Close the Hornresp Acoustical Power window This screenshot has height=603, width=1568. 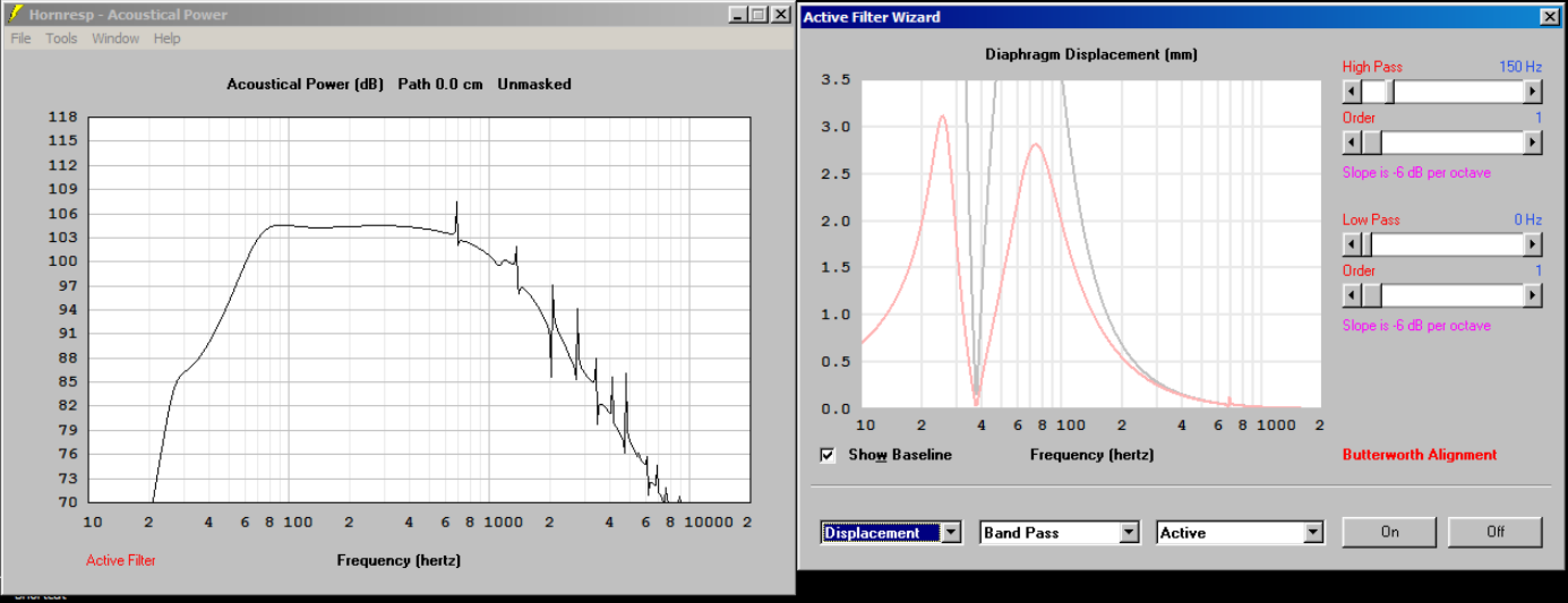[781, 14]
